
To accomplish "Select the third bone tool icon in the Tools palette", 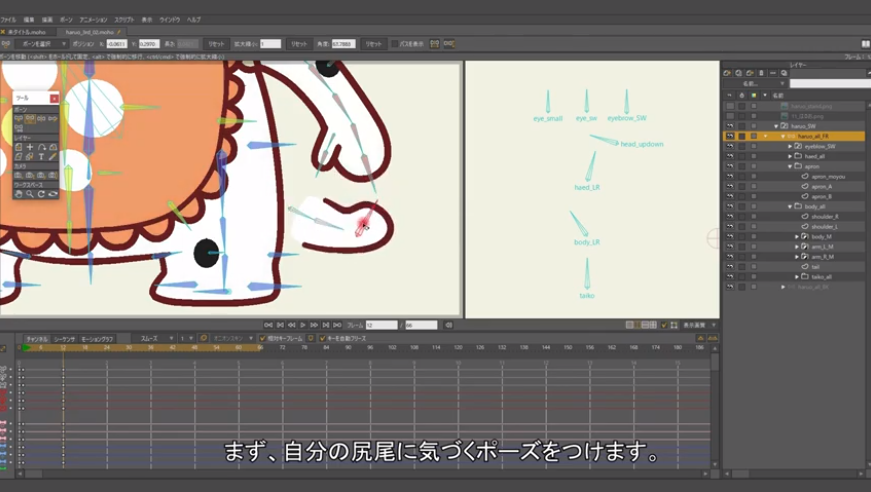I will click(42, 119).
